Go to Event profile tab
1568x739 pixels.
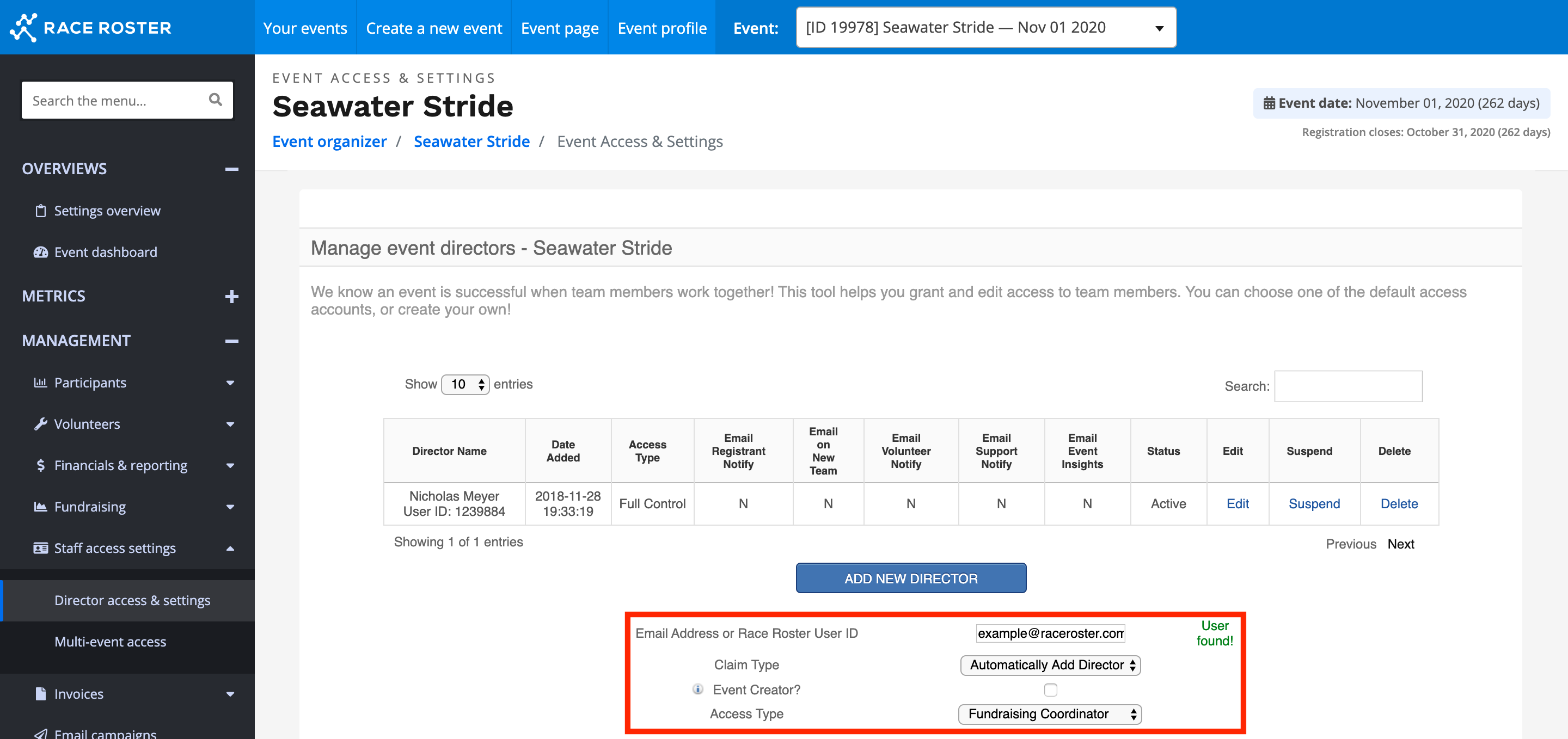[x=661, y=28]
